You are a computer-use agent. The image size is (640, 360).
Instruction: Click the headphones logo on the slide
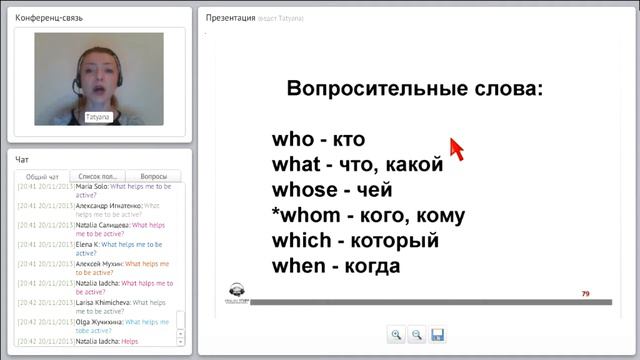coord(237,293)
